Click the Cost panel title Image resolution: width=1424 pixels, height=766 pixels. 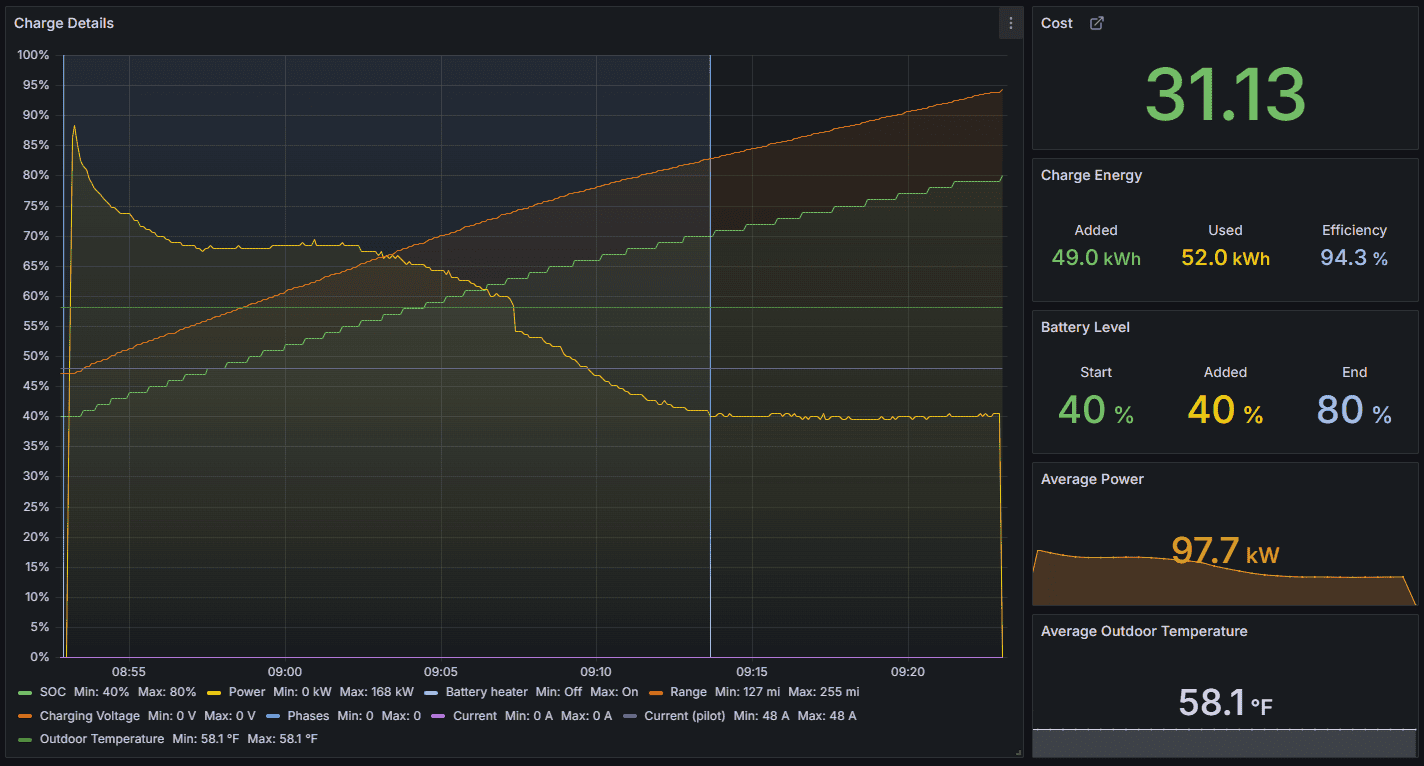tap(1057, 23)
